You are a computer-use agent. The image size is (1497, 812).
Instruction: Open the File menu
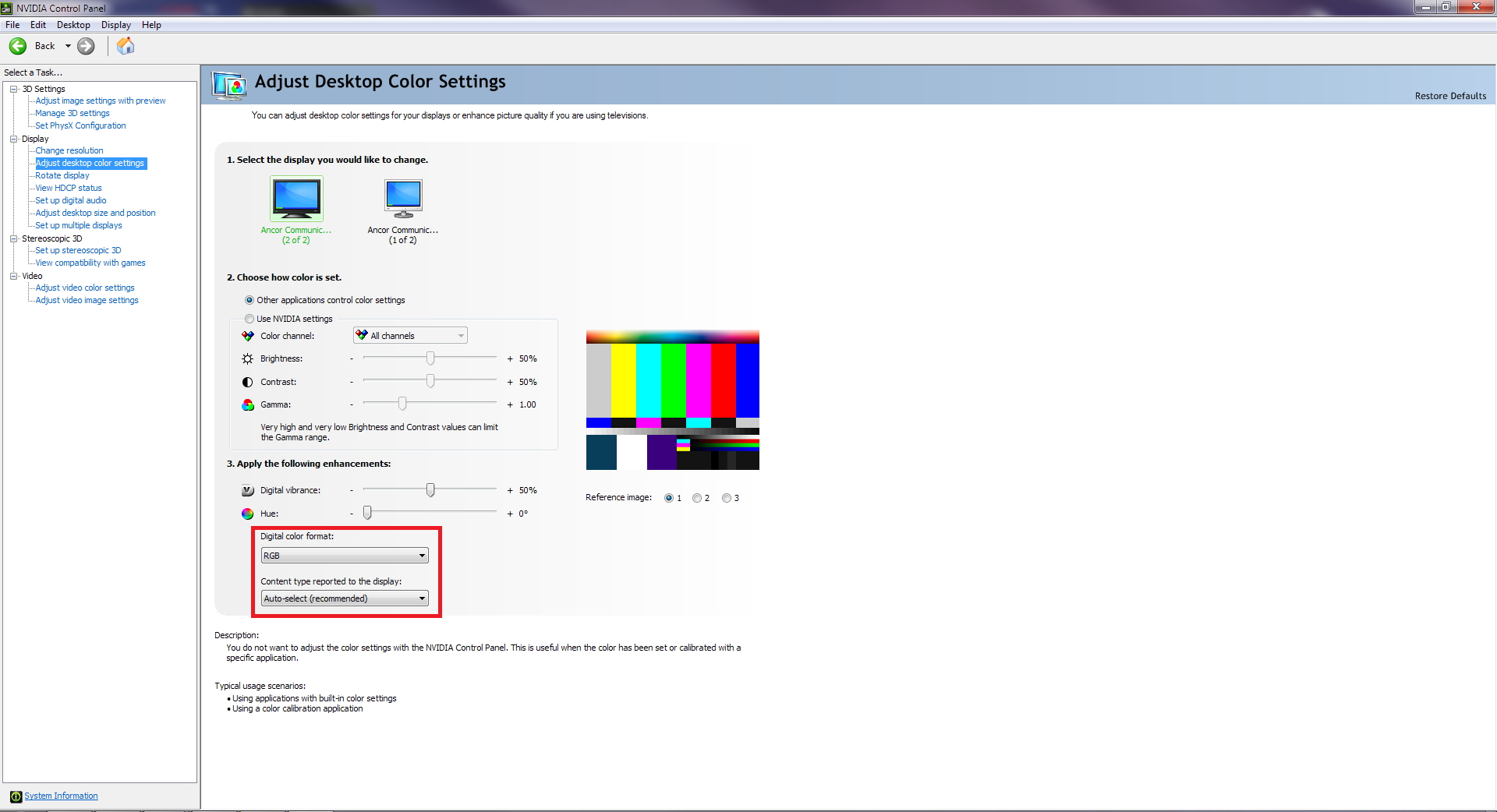click(x=12, y=25)
